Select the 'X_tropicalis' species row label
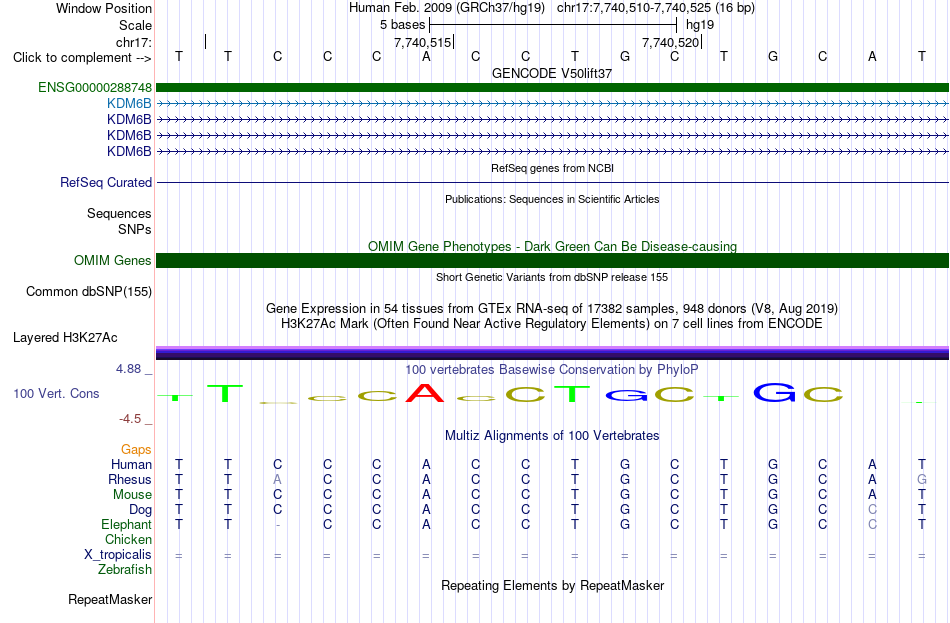 click(x=118, y=555)
